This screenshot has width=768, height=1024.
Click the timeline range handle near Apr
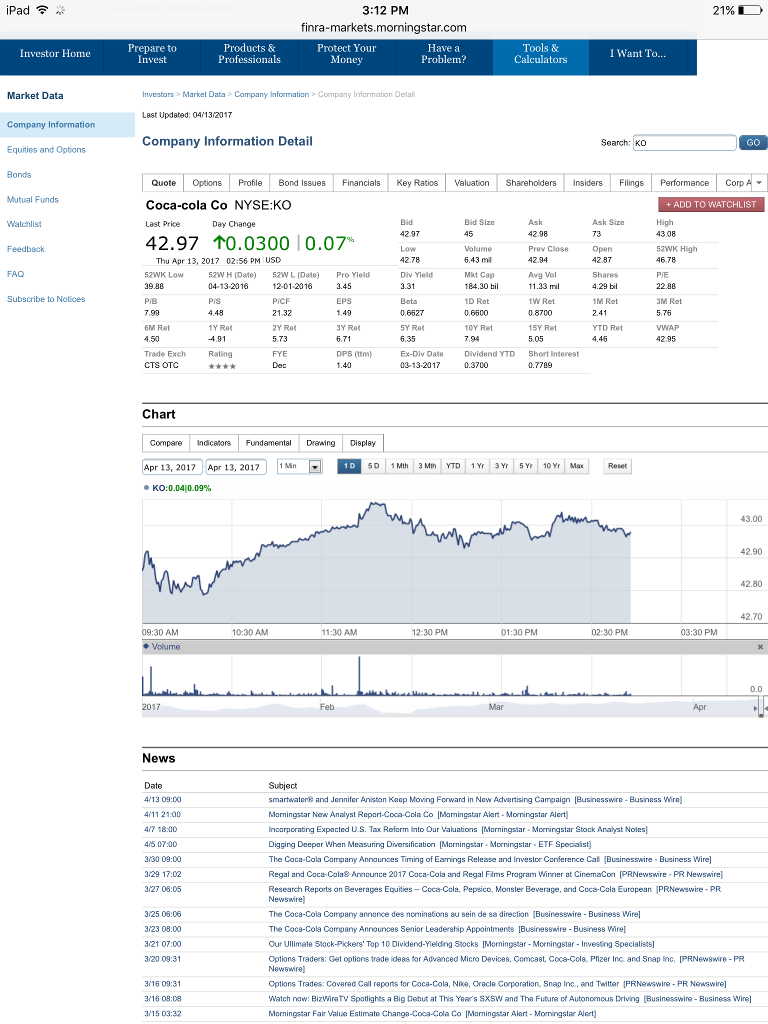tap(761, 707)
